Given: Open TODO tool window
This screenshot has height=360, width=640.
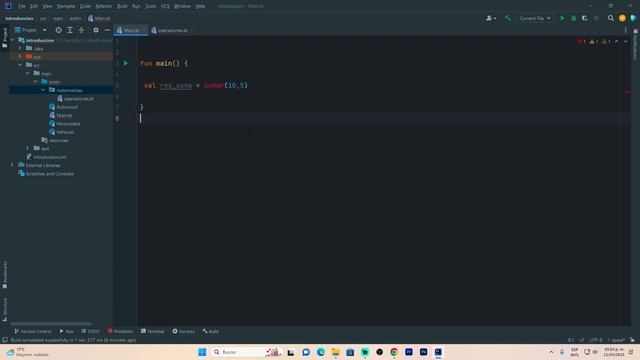Looking at the screenshot, I should pos(90,331).
